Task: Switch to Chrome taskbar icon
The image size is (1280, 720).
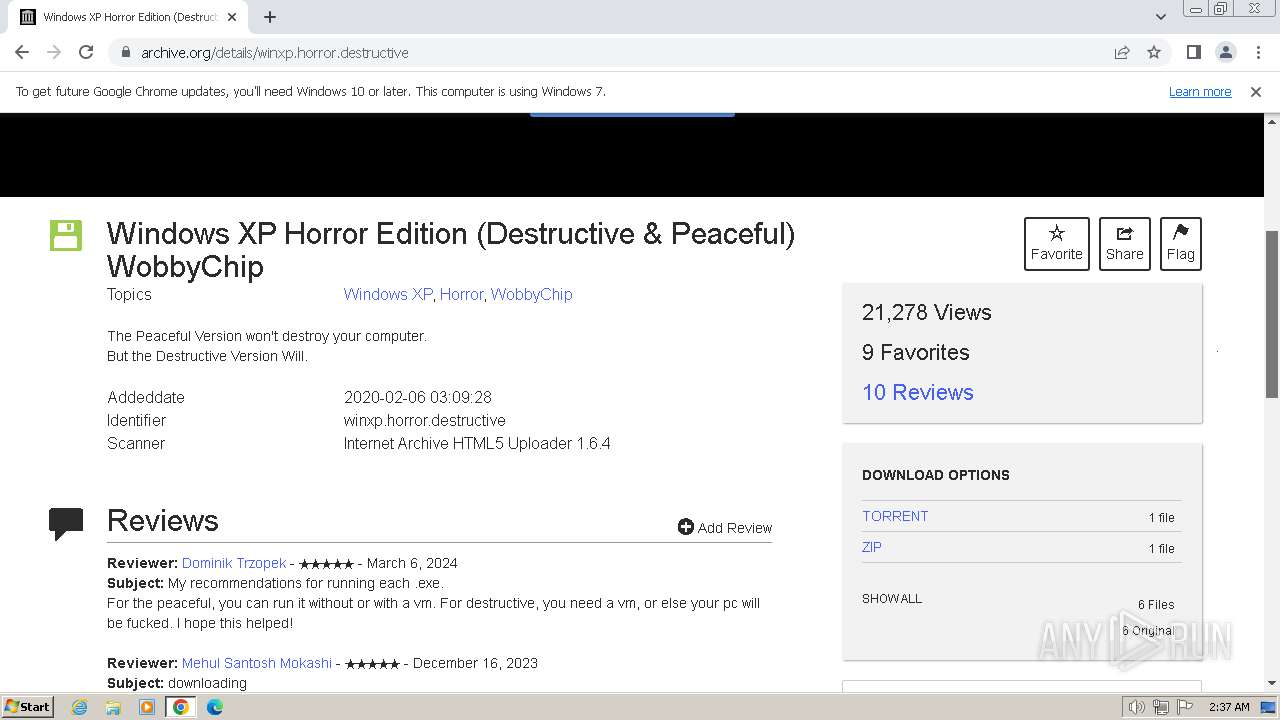Action: tap(181, 706)
